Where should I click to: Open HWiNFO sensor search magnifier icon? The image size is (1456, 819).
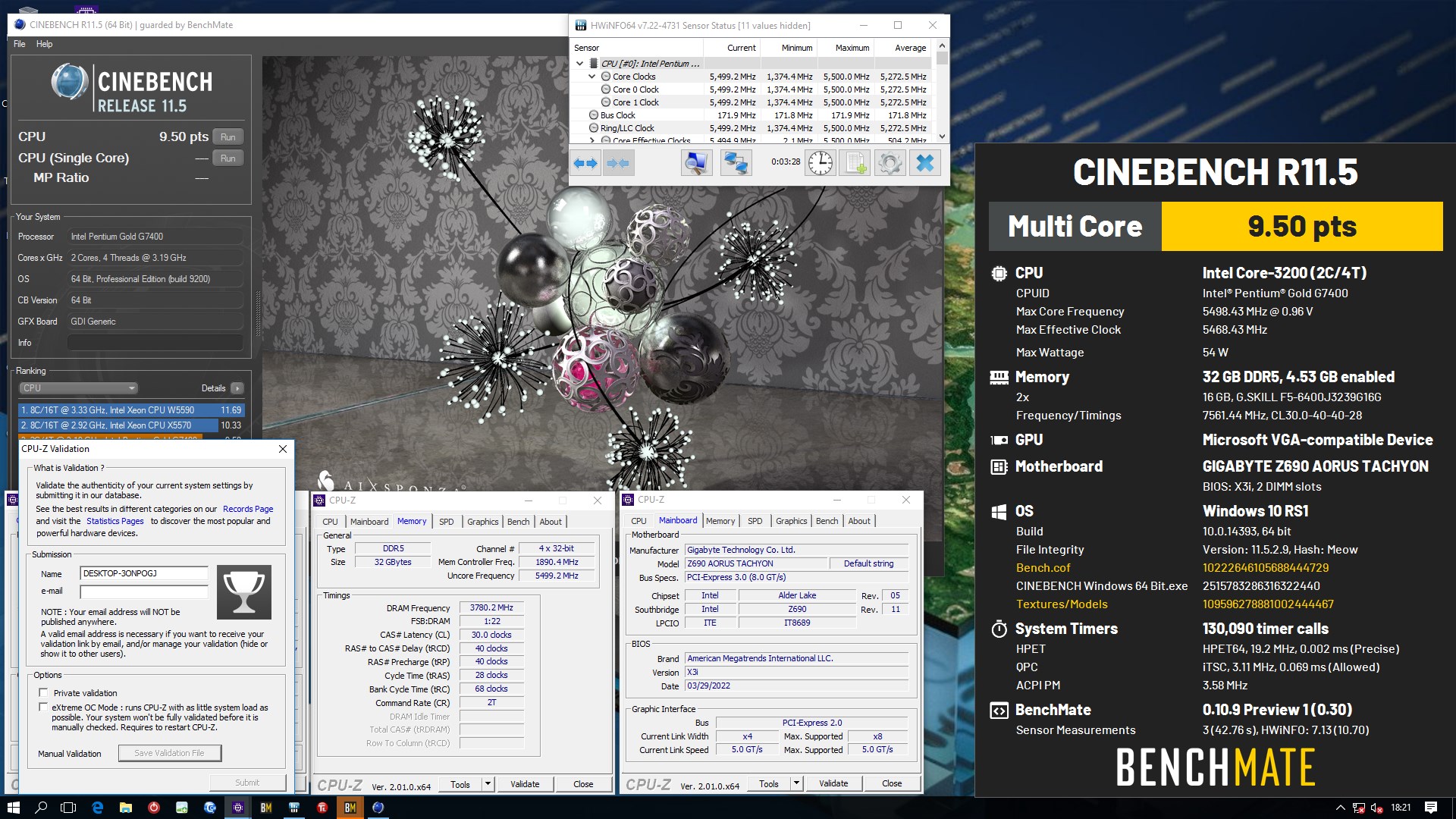click(696, 163)
